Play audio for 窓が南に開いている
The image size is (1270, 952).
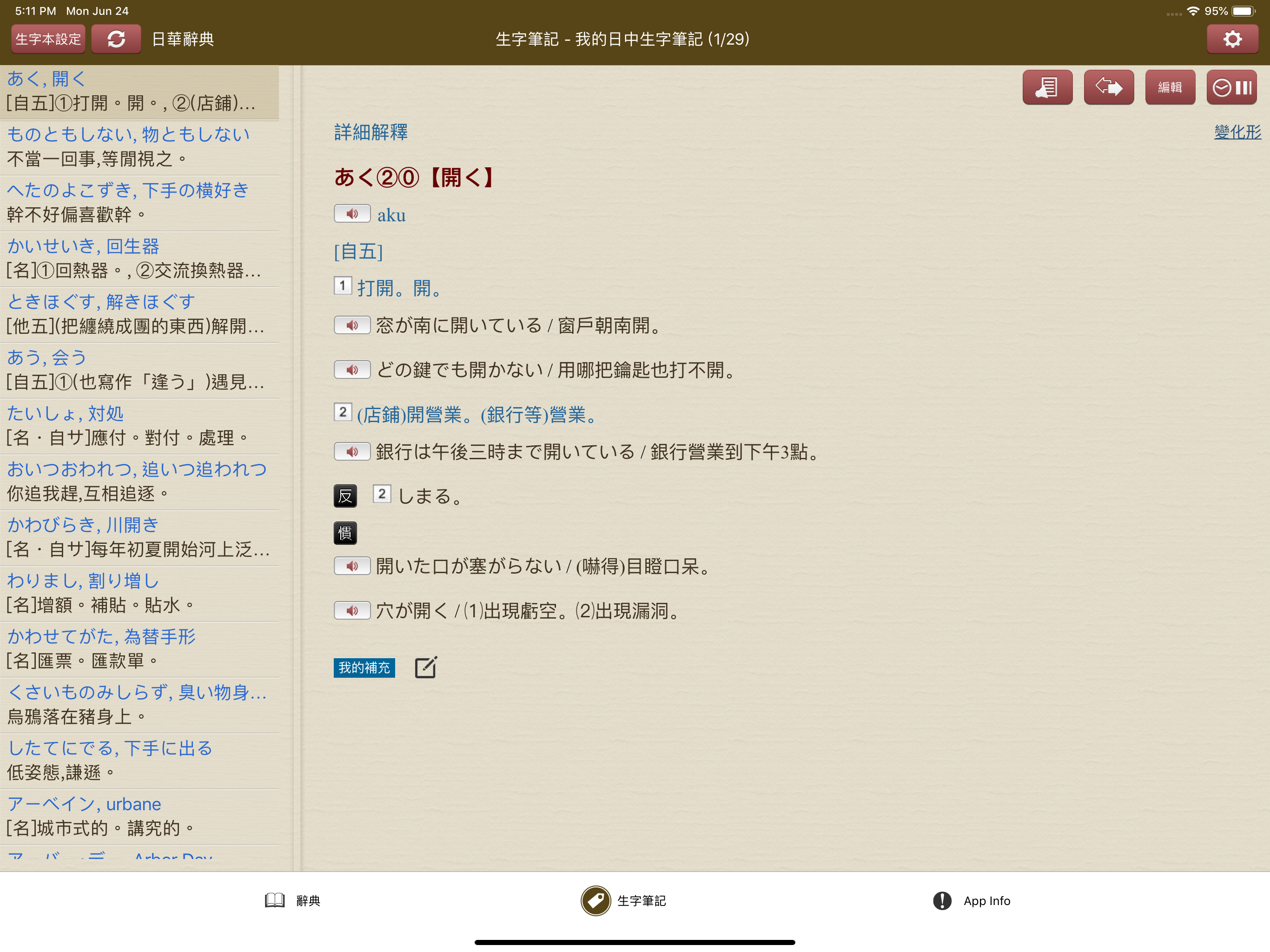(x=352, y=325)
